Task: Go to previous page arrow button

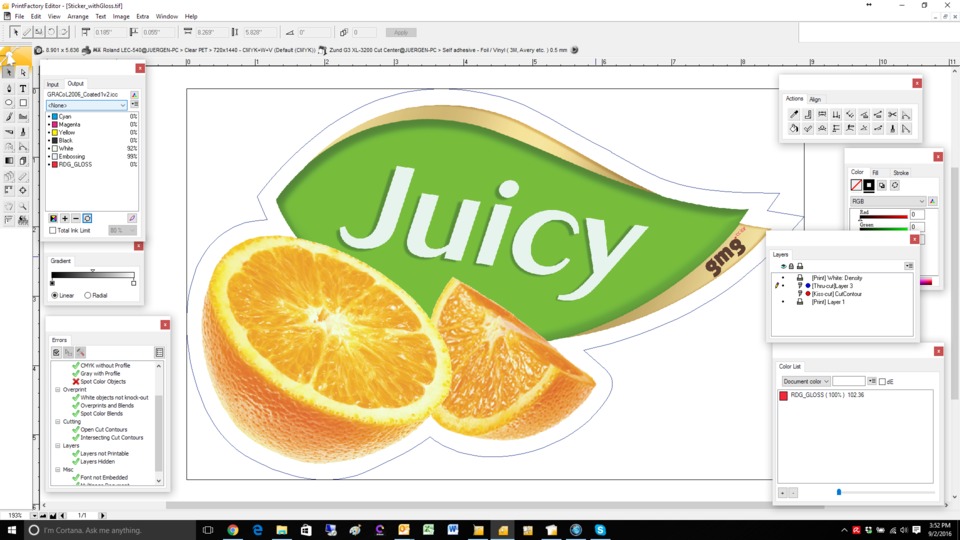Action: click(x=63, y=516)
